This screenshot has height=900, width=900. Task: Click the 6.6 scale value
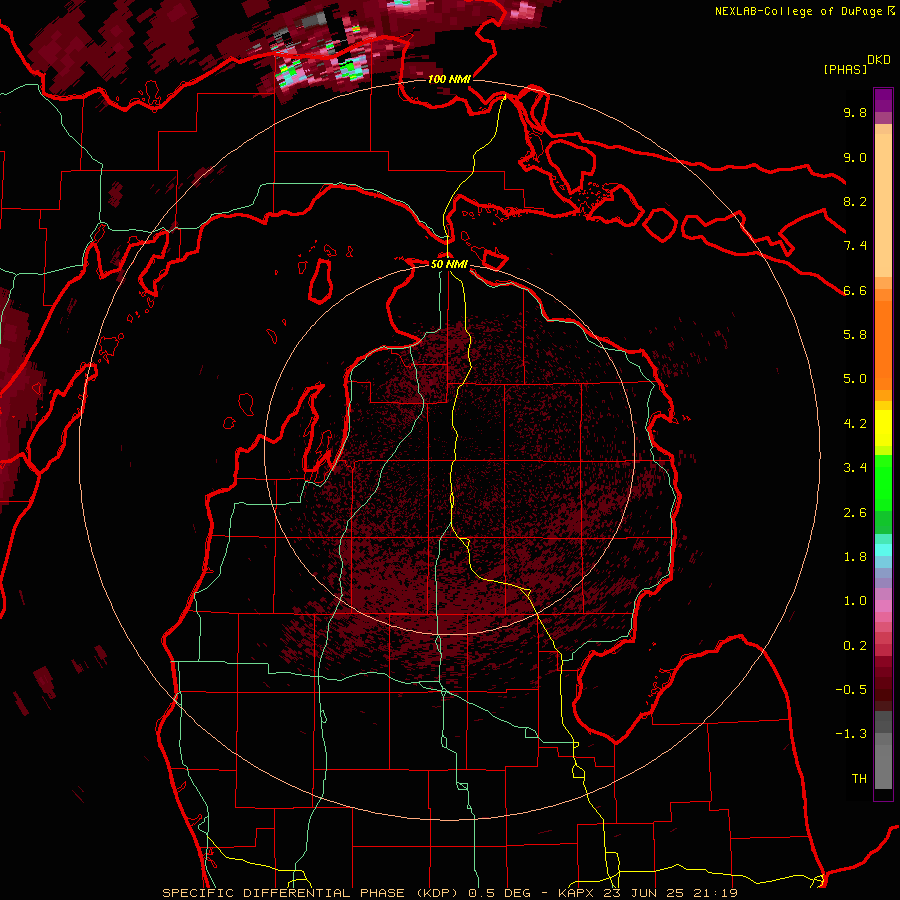[x=855, y=290]
